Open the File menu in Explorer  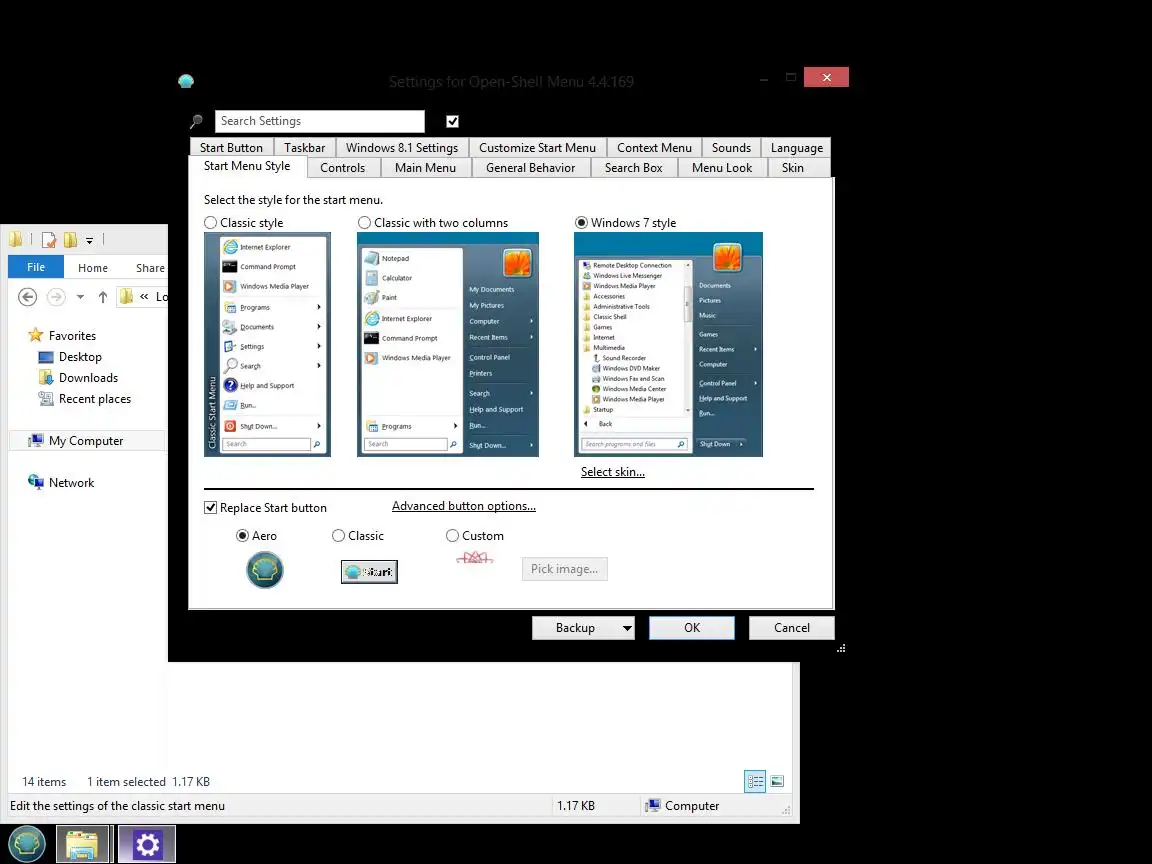coord(36,267)
